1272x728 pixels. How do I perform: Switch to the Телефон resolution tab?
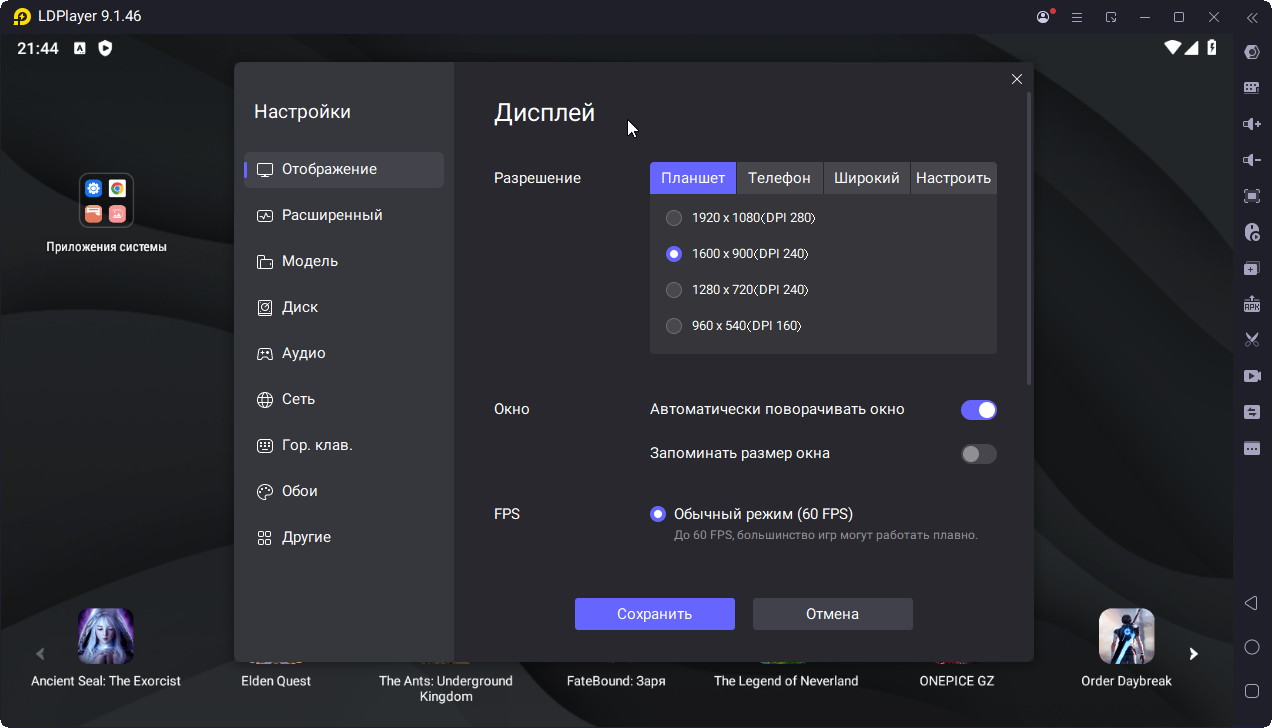[779, 178]
